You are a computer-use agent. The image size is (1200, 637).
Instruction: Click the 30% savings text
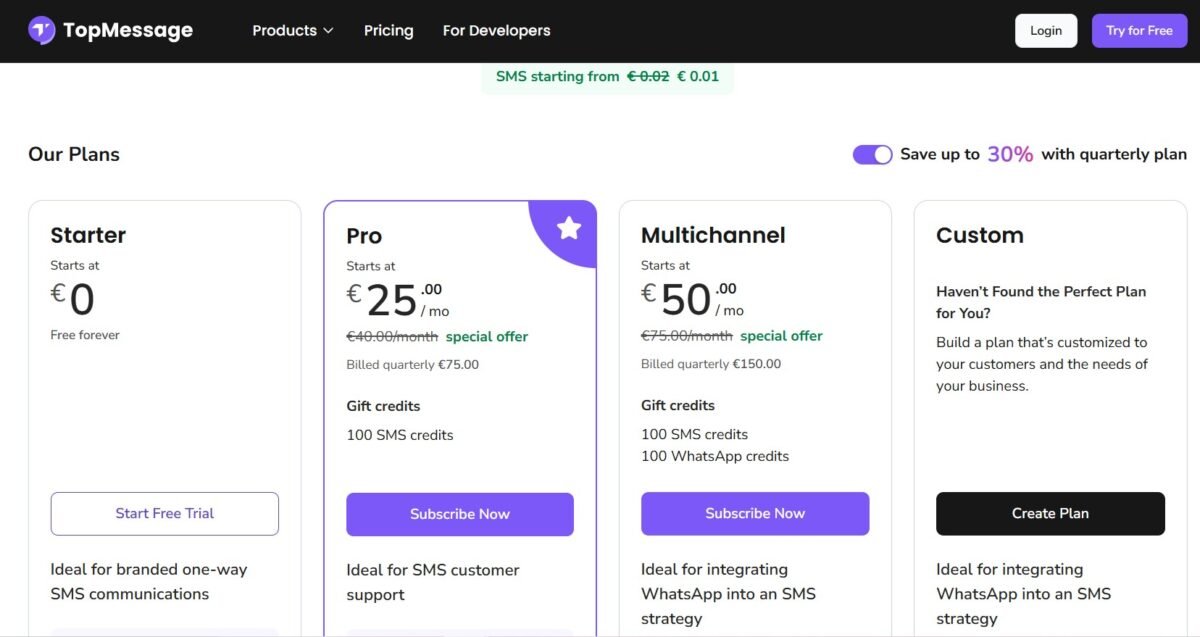[x=1010, y=154]
